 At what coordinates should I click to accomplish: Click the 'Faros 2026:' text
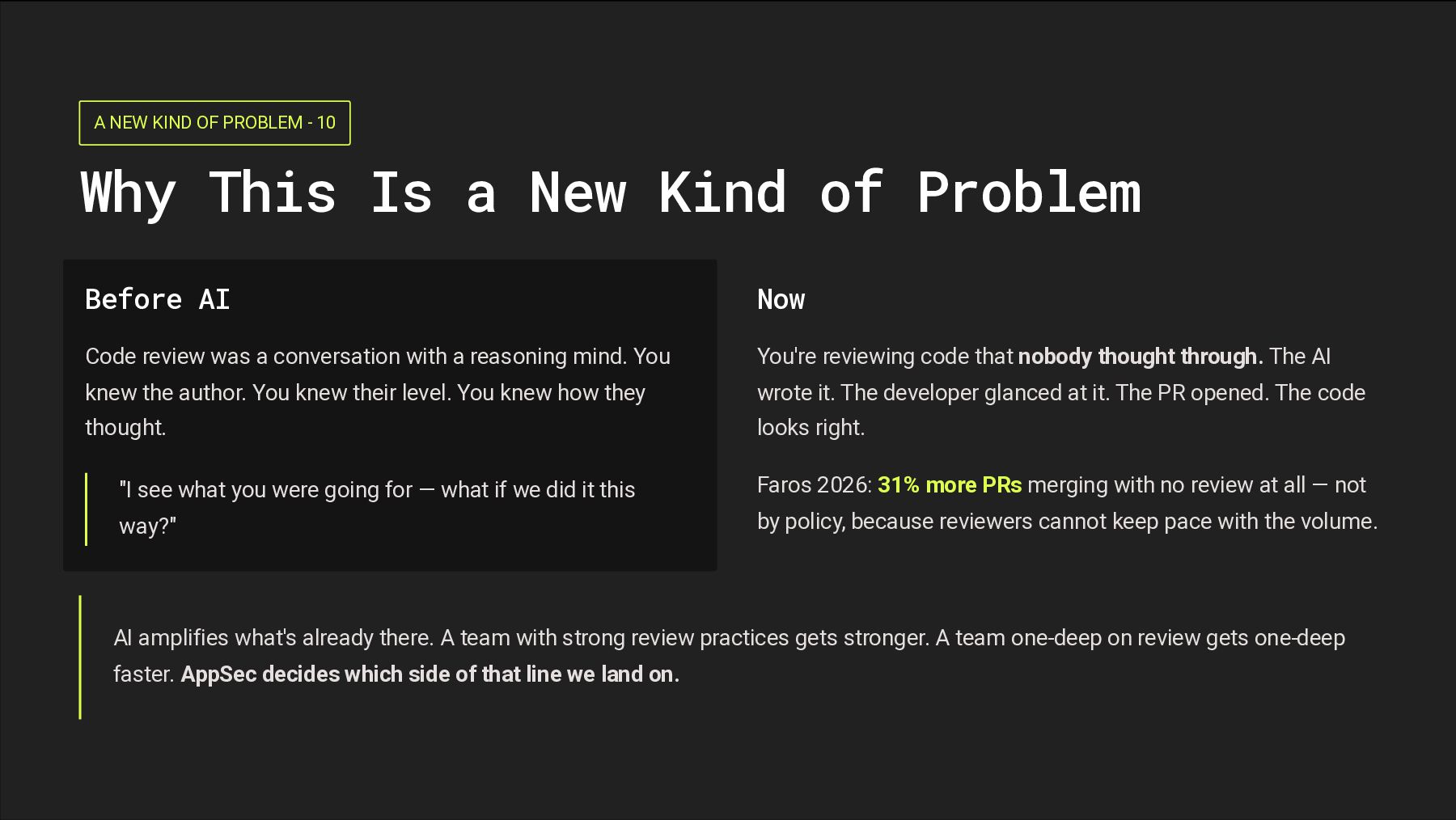[814, 485]
